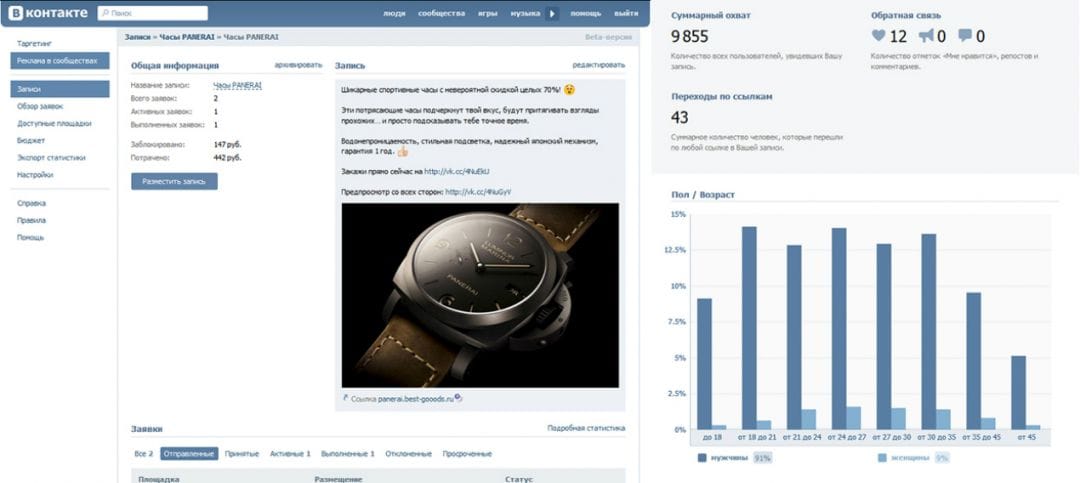Open order link after Закажи прямо сейчас
The width and height of the screenshot is (1080, 483).
(x=457, y=171)
